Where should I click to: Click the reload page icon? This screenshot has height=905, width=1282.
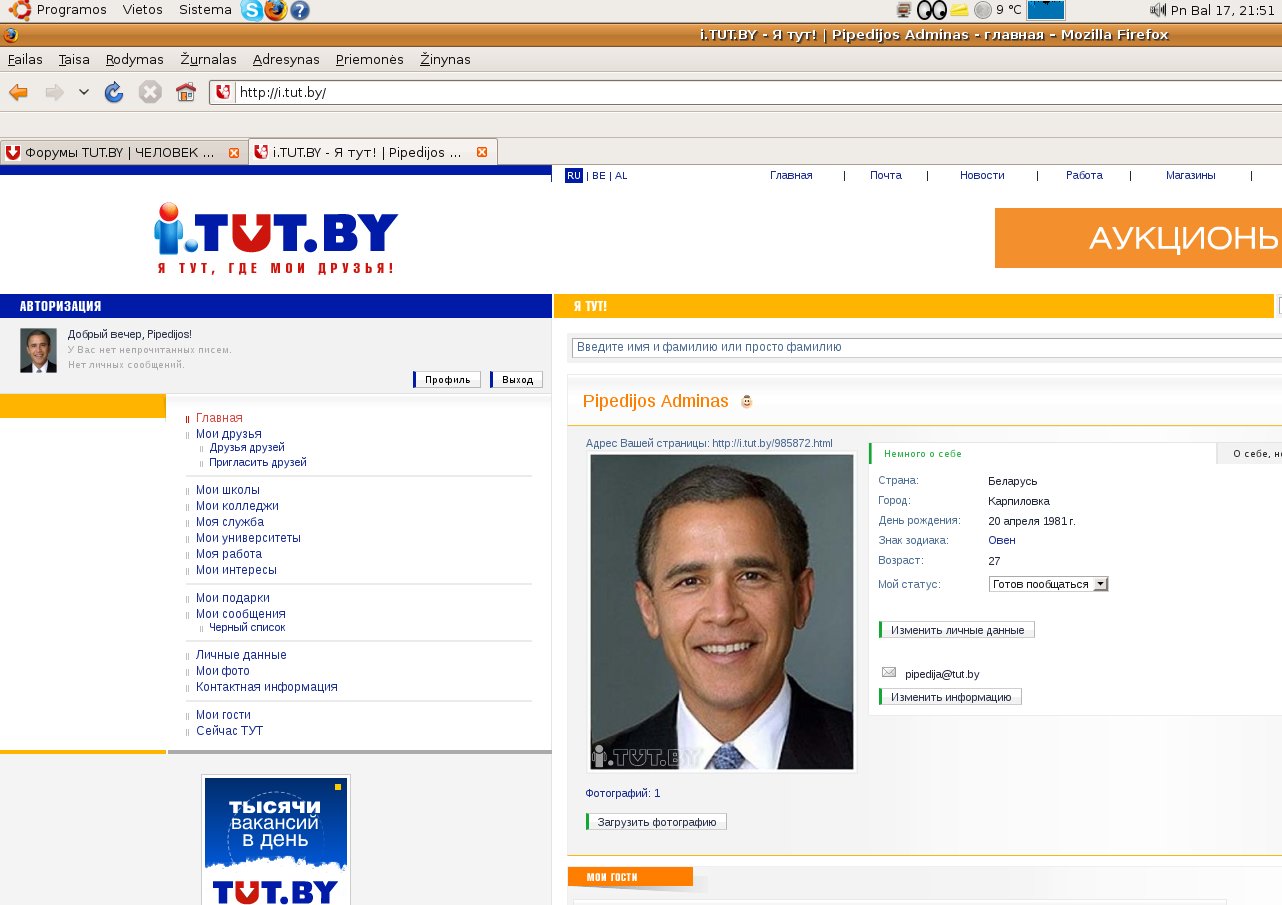114,93
